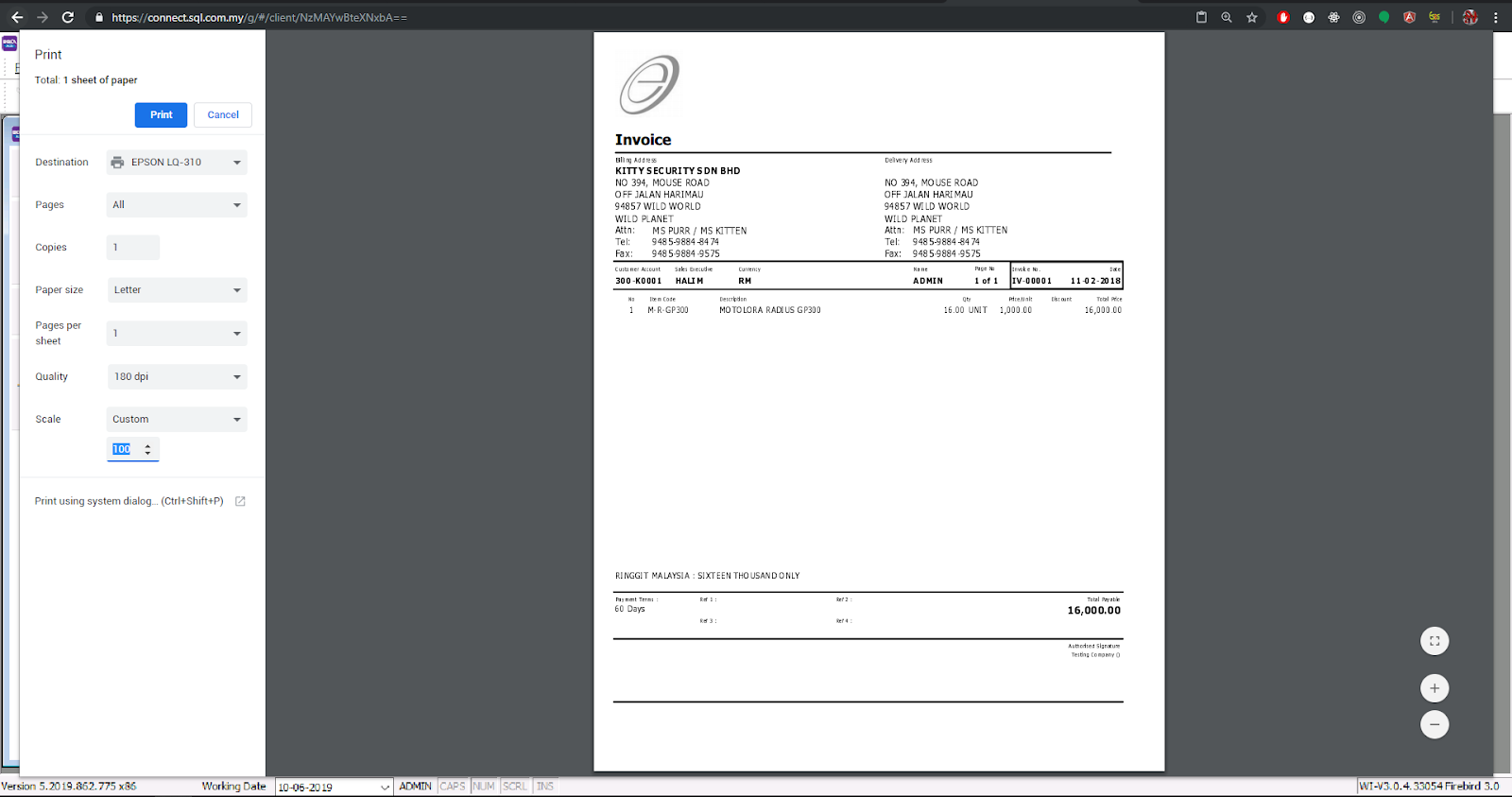Zoom in the print preview with plus
The height and width of the screenshot is (797, 1512).
coord(1435,688)
